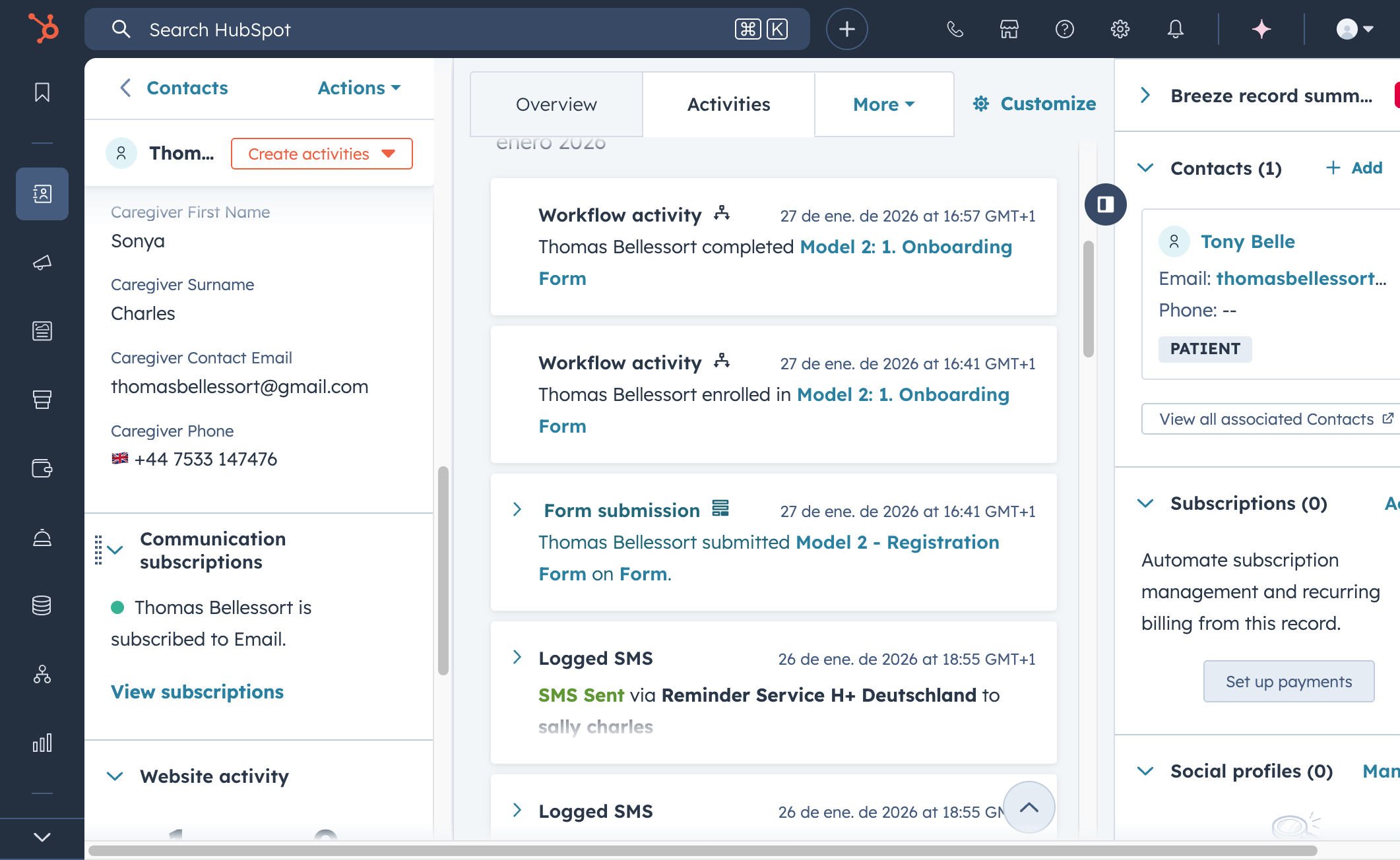1400x860 pixels.
Task: Open the Reporting bar chart icon
Action: coord(42,743)
